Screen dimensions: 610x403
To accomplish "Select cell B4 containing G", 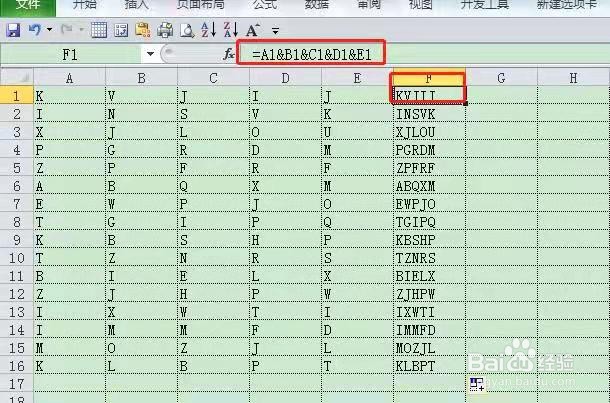I will point(141,150).
